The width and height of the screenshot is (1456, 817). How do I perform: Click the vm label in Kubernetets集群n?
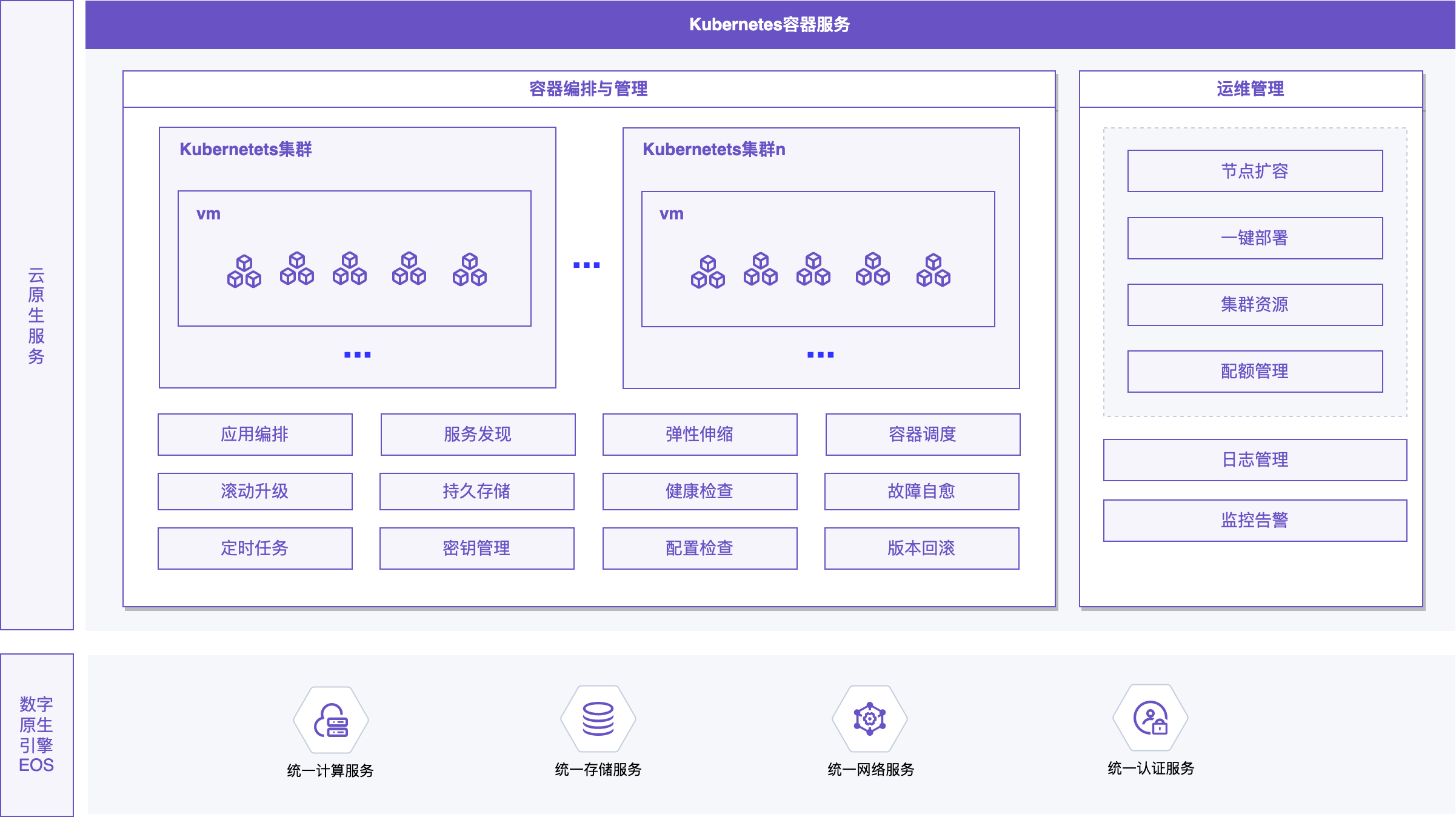click(x=672, y=214)
